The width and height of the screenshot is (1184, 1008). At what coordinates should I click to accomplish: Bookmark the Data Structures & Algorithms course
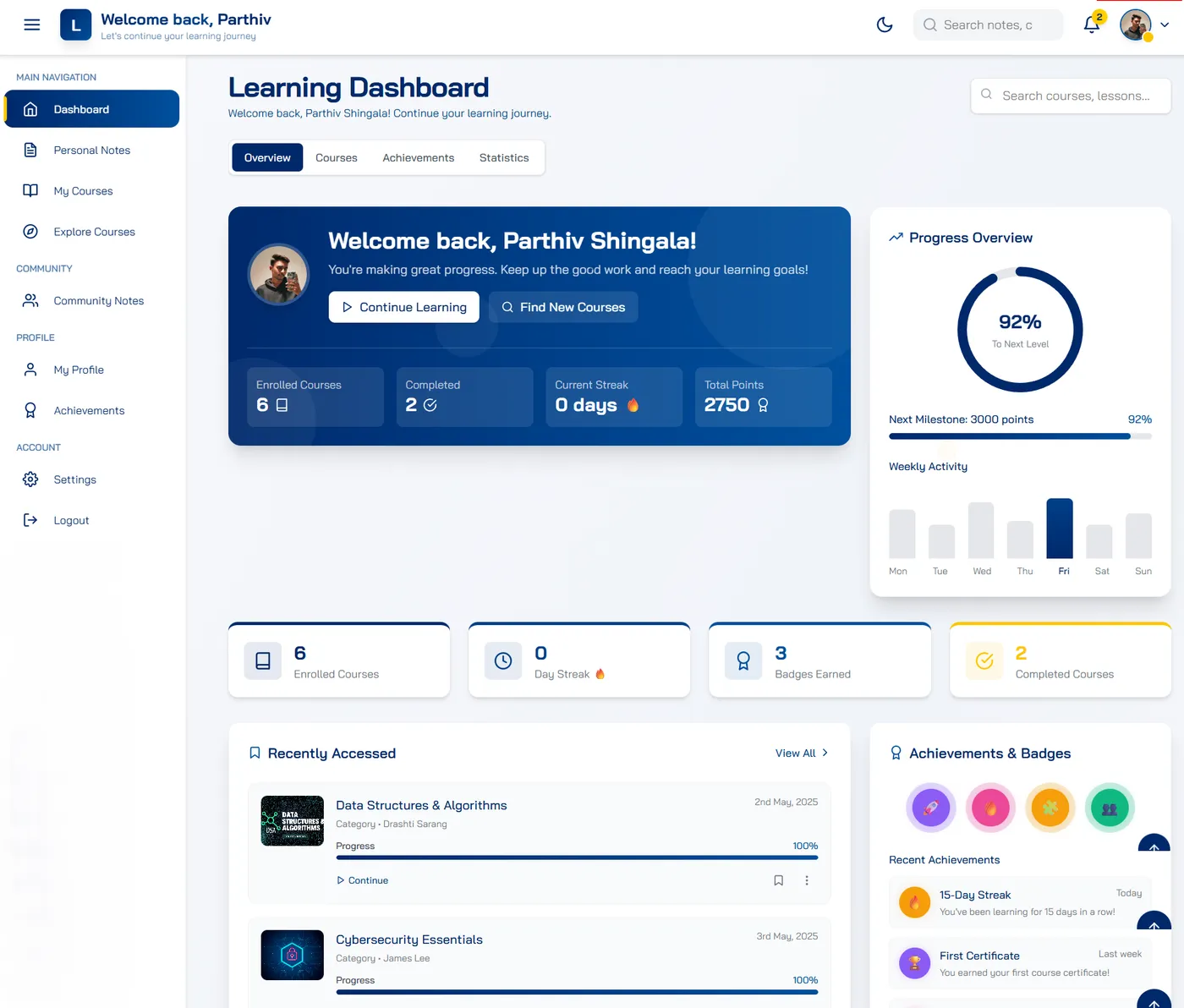pos(778,880)
